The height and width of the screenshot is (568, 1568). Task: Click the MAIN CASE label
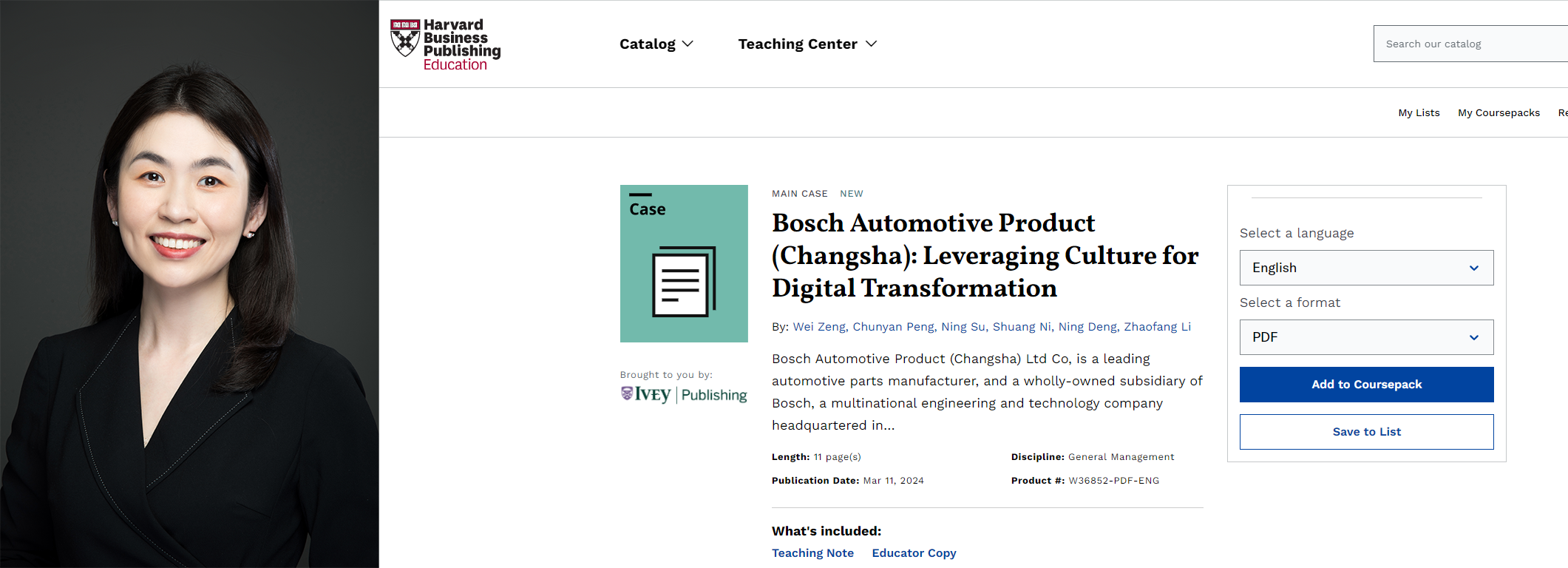tap(799, 194)
